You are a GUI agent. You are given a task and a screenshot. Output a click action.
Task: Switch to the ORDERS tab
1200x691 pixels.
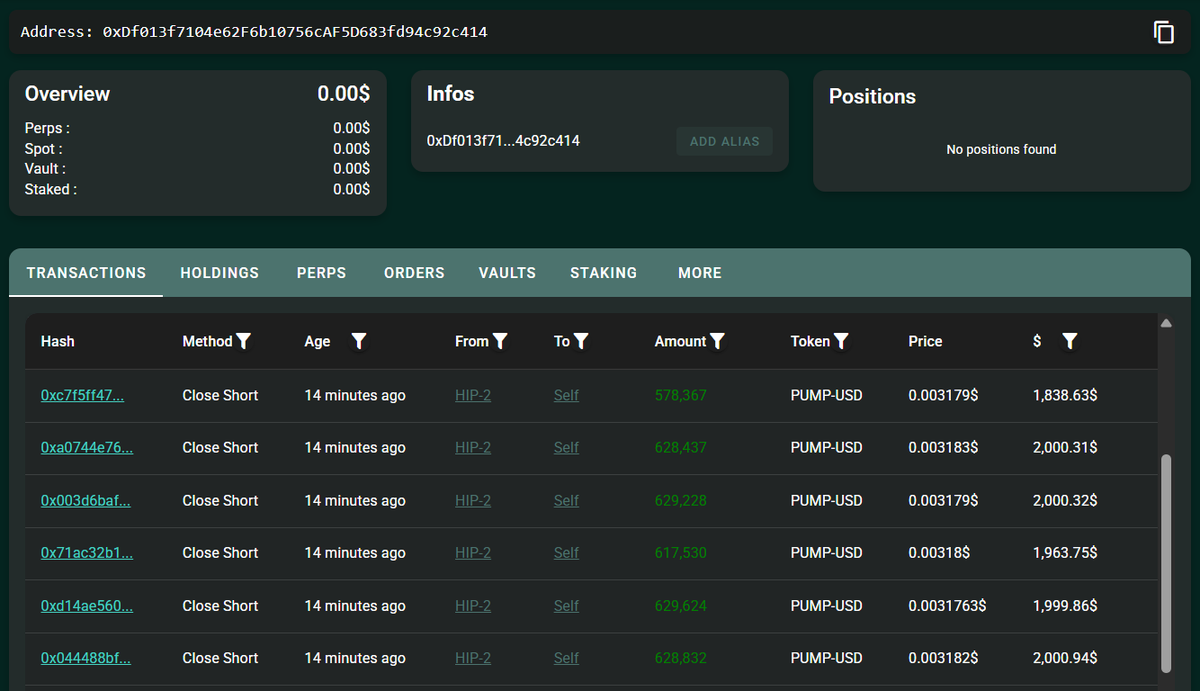[414, 272]
